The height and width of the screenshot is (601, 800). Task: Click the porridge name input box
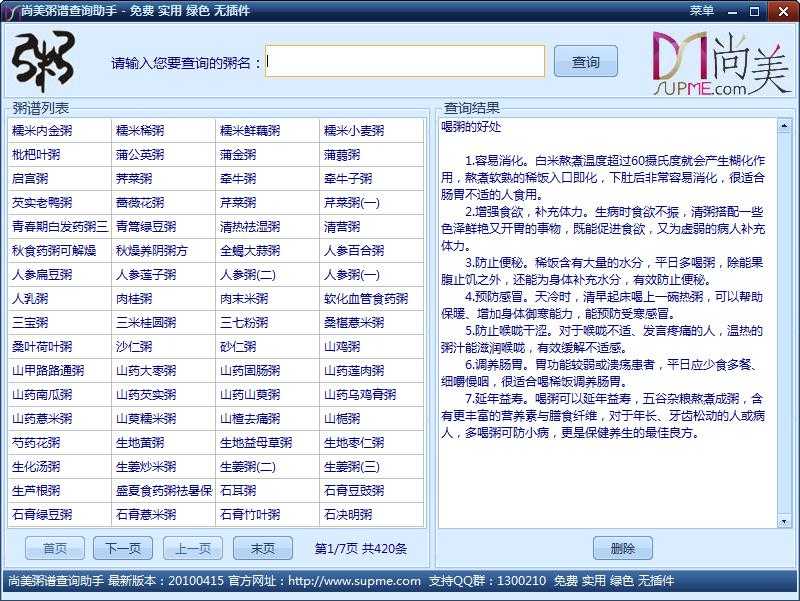point(405,60)
